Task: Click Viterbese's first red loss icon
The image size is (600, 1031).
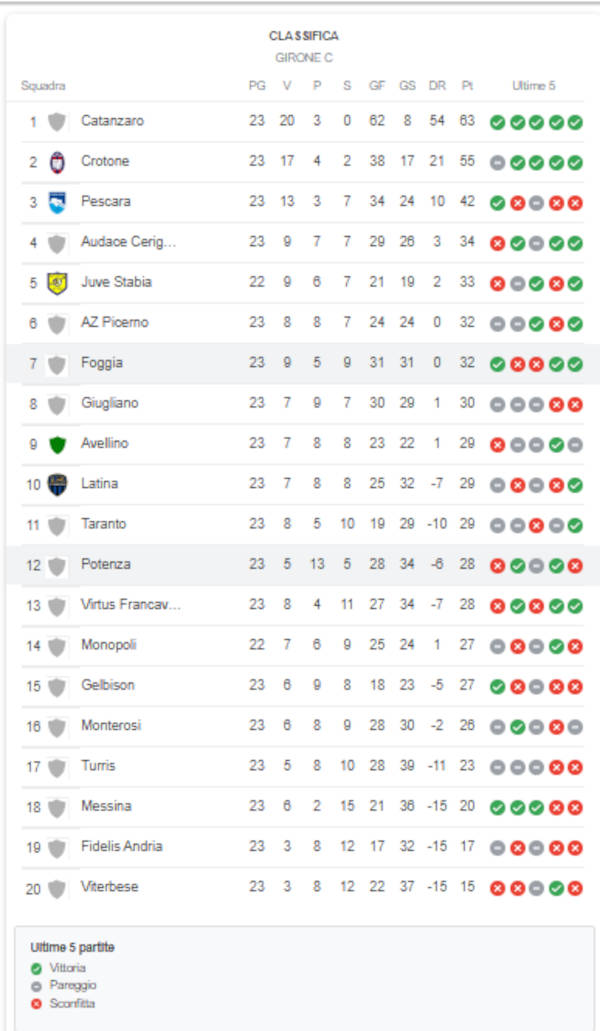Action: (497, 888)
